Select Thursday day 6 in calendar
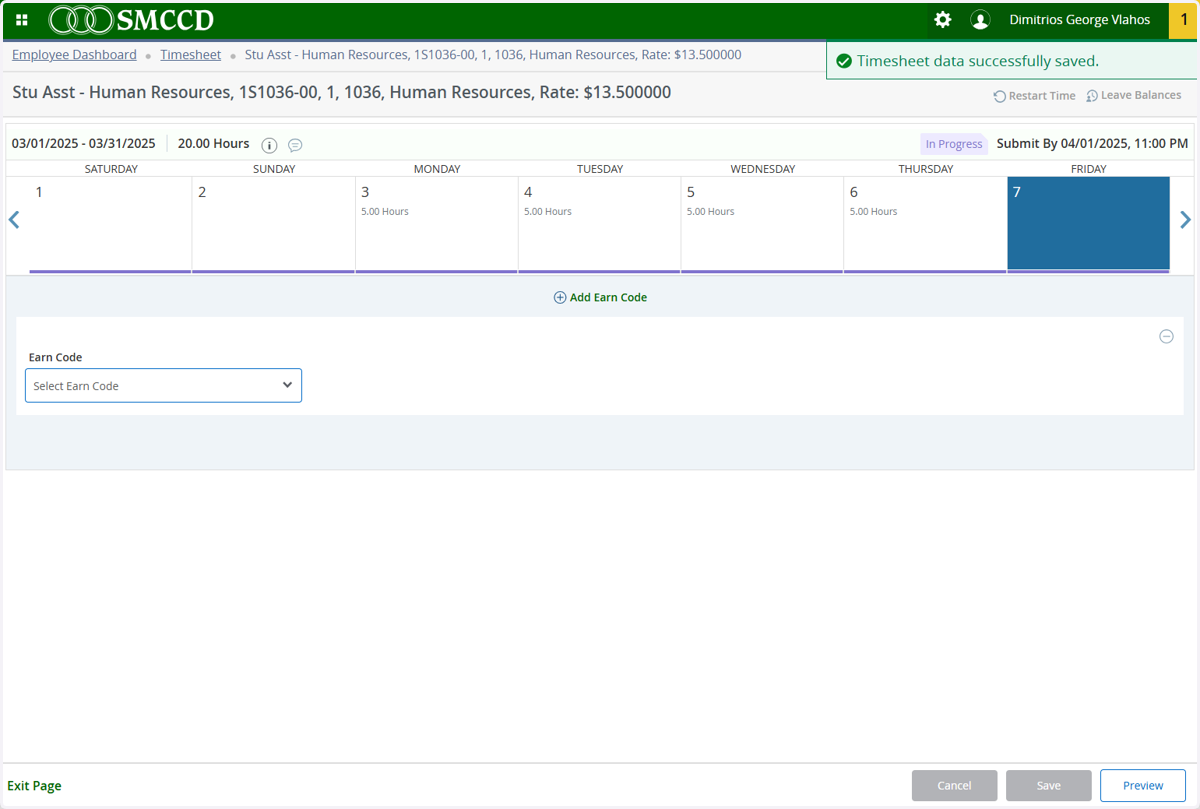Image resolution: width=1200 pixels, height=809 pixels. click(x=925, y=224)
